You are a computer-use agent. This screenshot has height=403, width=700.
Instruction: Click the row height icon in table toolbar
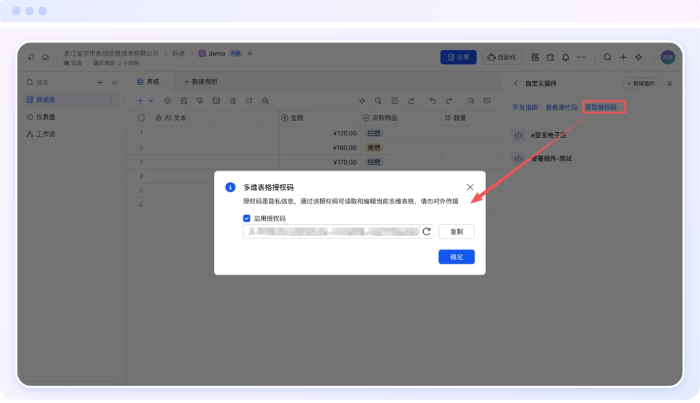coord(249,101)
